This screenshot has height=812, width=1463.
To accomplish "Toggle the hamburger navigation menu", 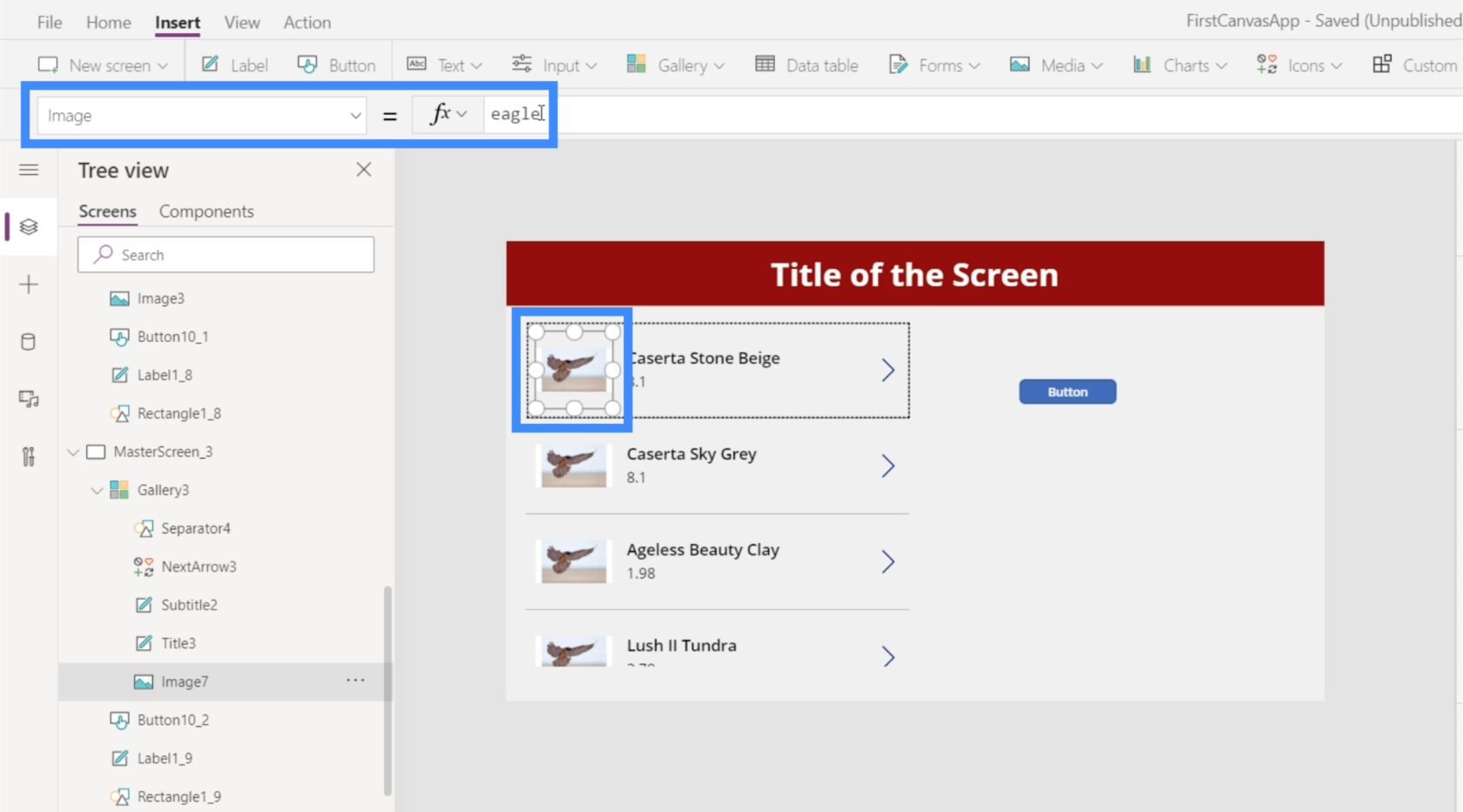I will (x=29, y=170).
